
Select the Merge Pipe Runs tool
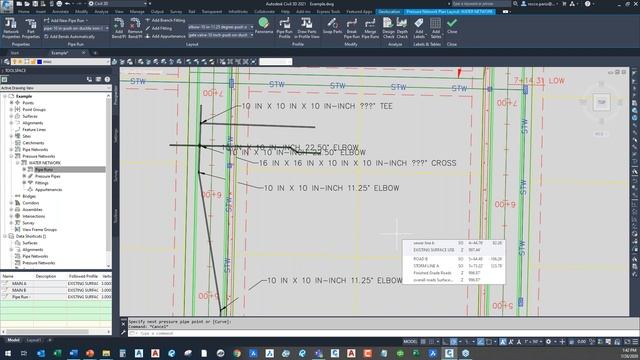(x=370, y=28)
